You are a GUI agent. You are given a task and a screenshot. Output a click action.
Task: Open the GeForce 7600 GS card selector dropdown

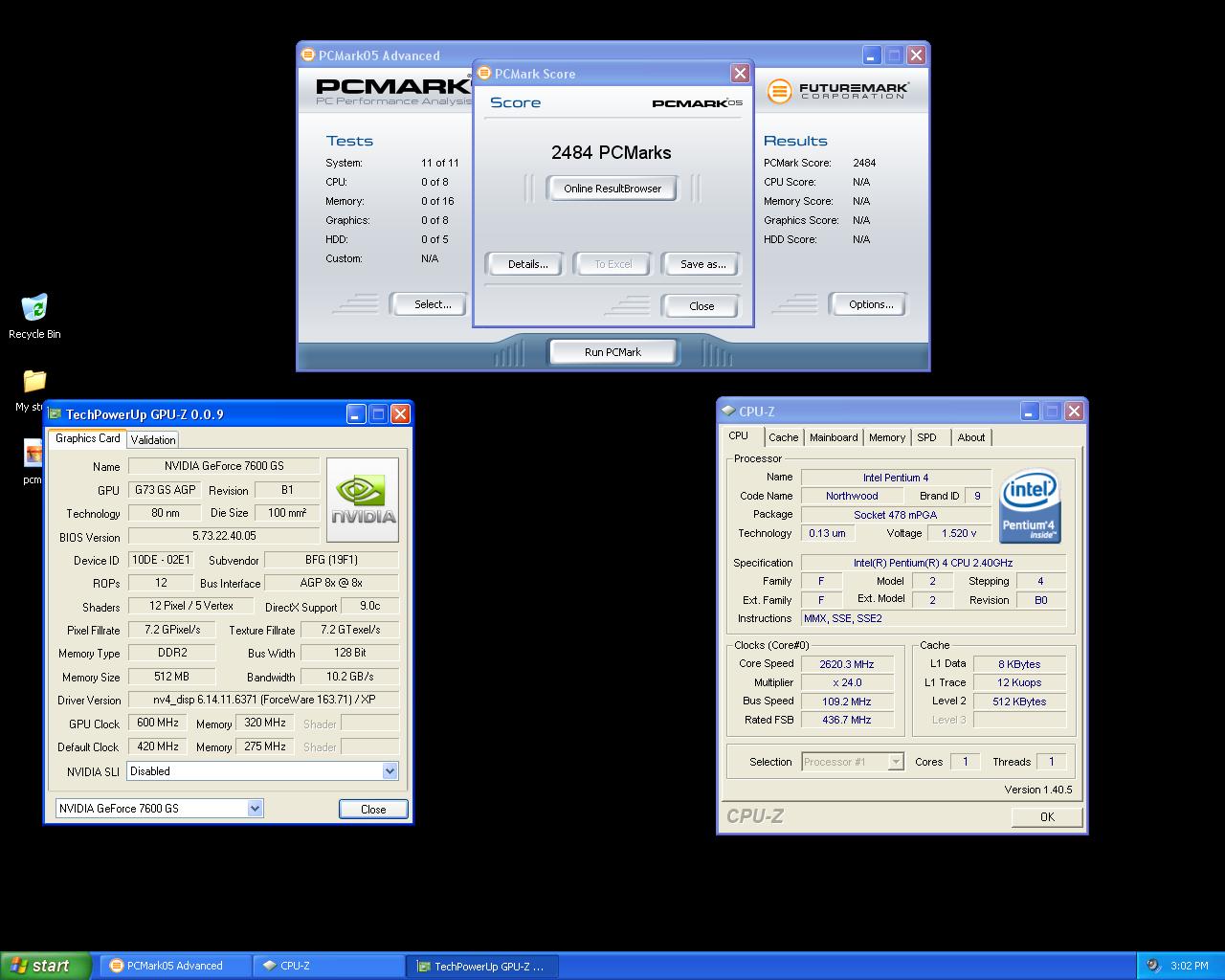255,809
